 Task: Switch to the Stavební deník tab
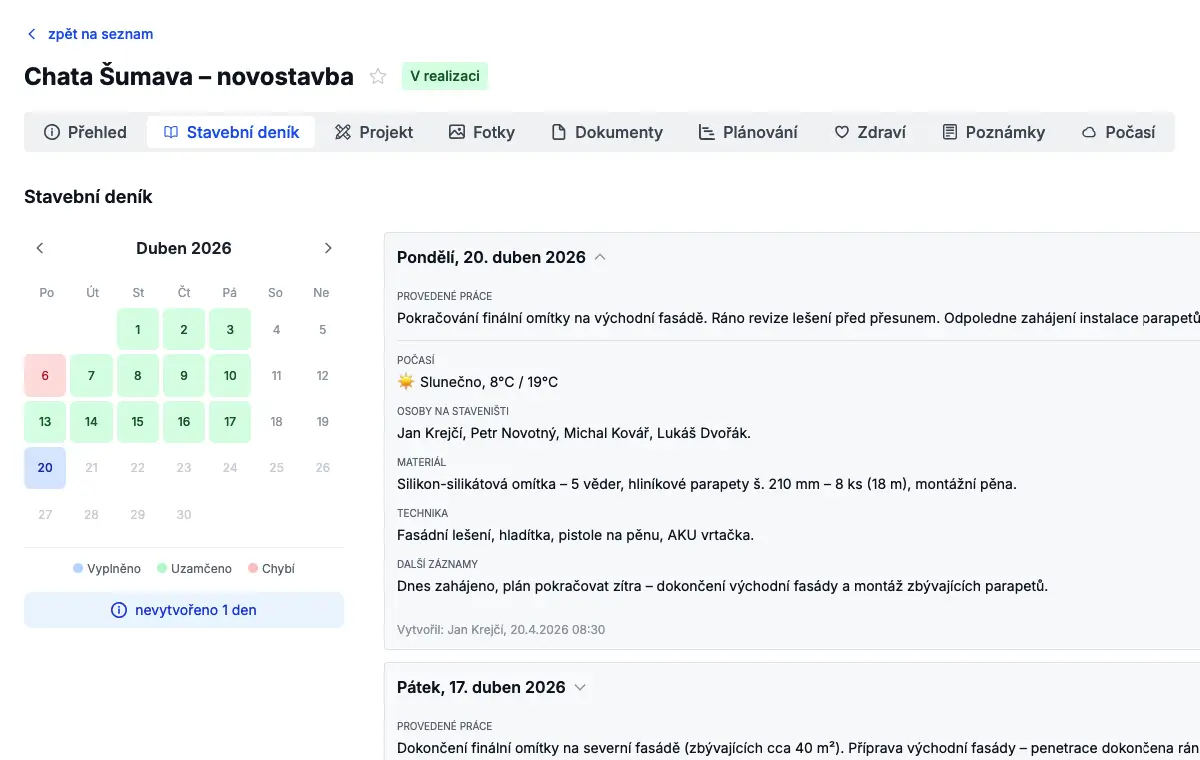coord(231,132)
